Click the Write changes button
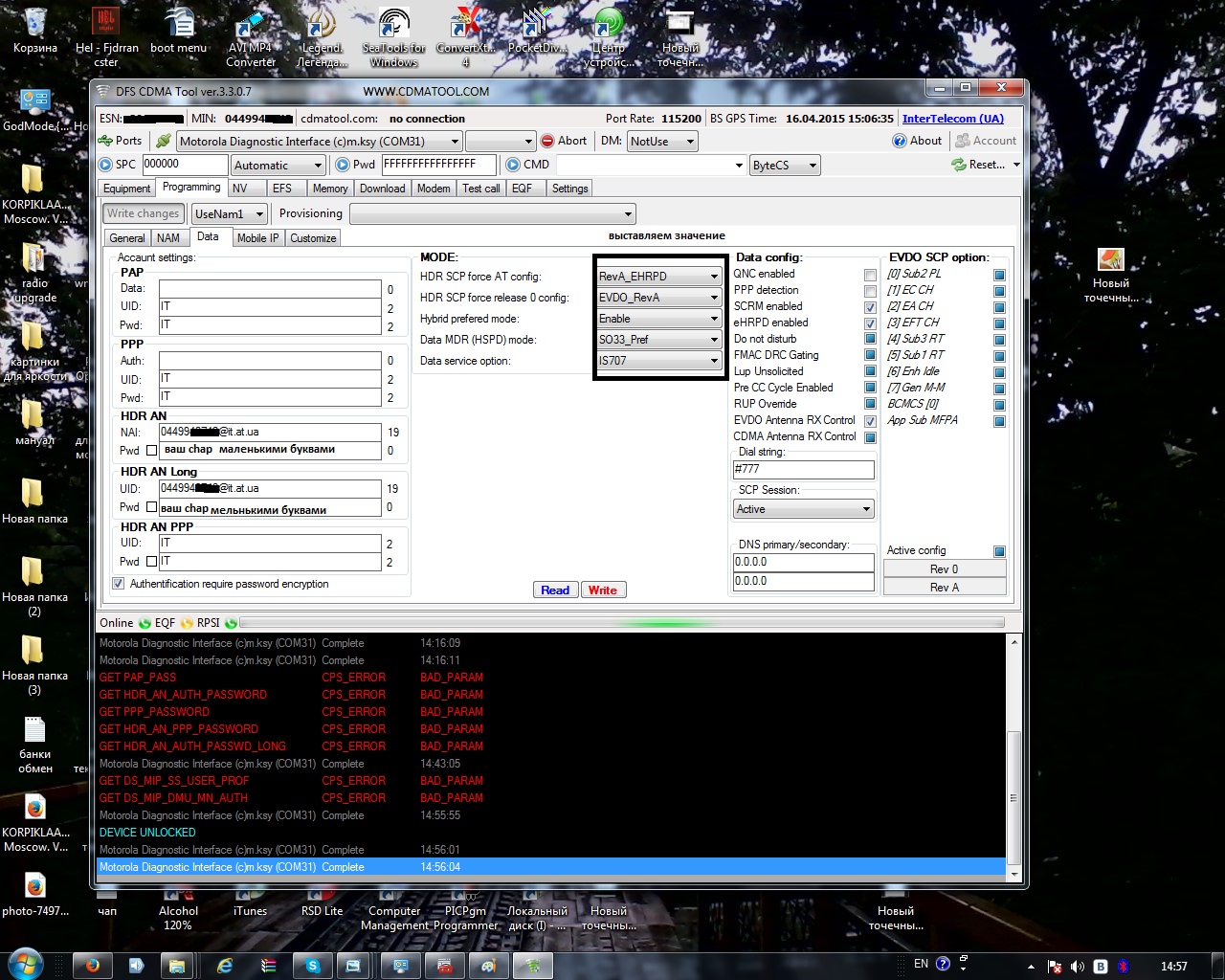Screen dimensions: 1225x980 click(x=144, y=214)
